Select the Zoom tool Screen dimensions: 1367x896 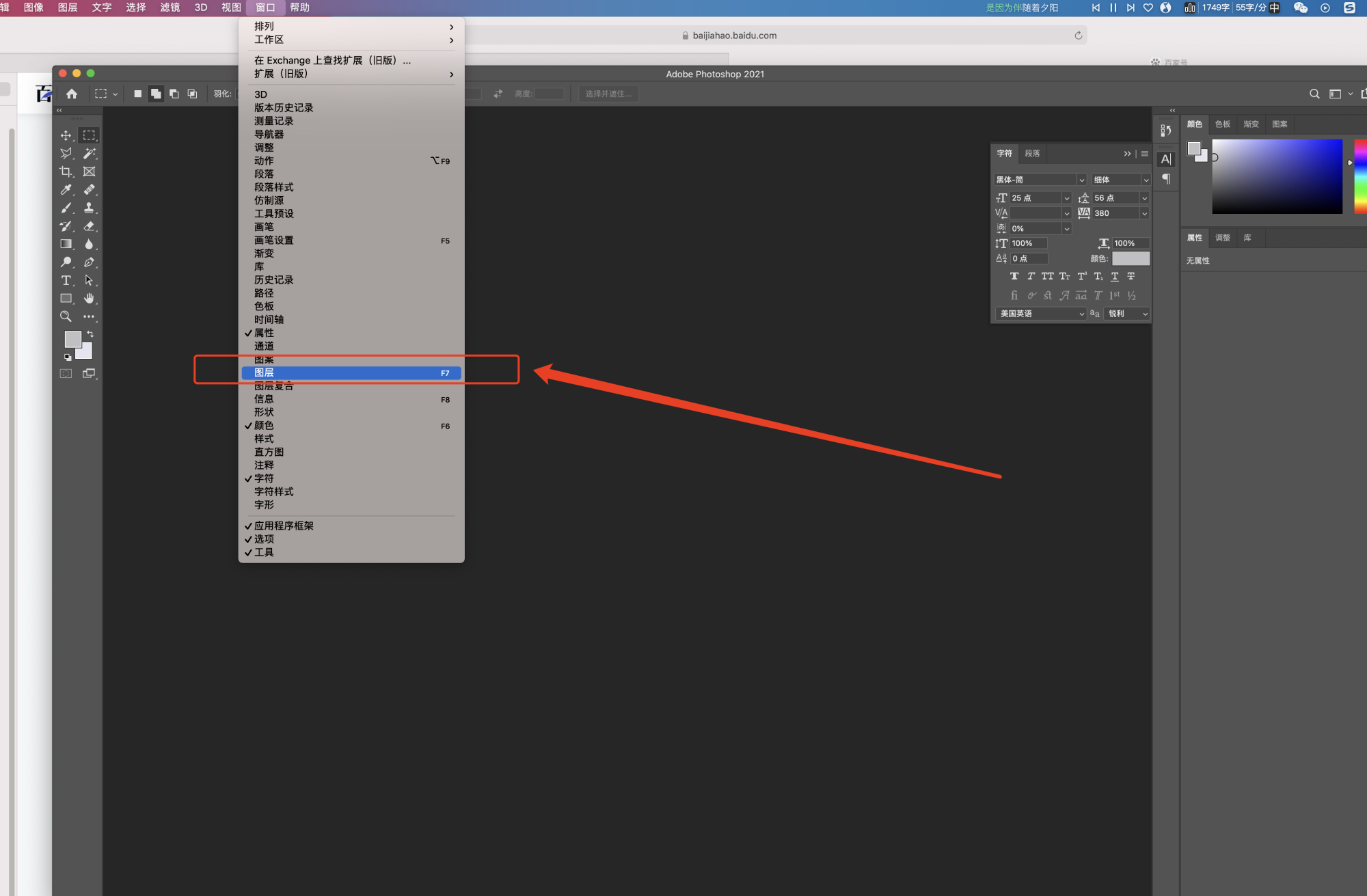click(x=66, y=316)
